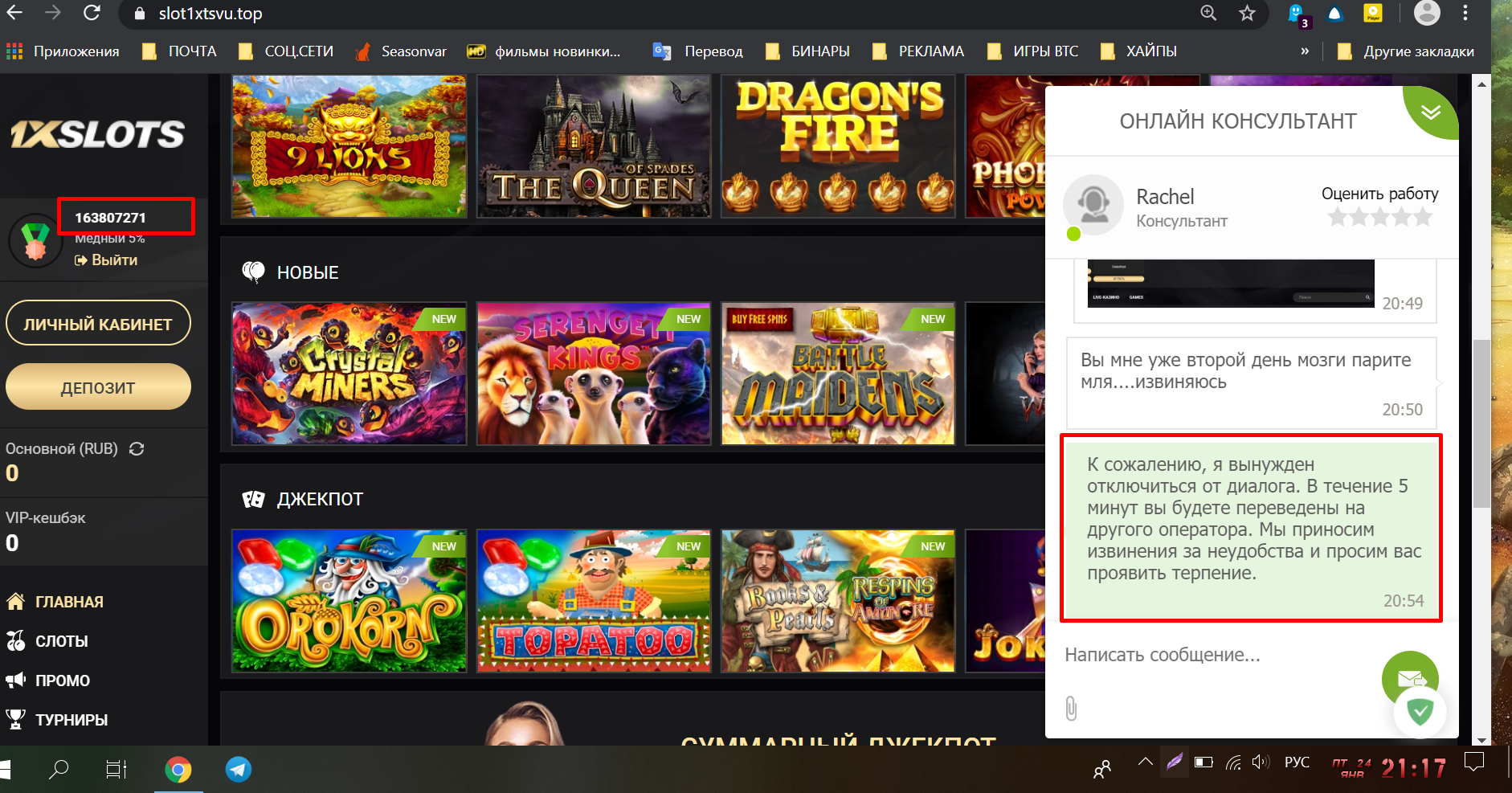Show hidden tray icons with the chevron
The image size is (1512, 793).
[1146, 762]
